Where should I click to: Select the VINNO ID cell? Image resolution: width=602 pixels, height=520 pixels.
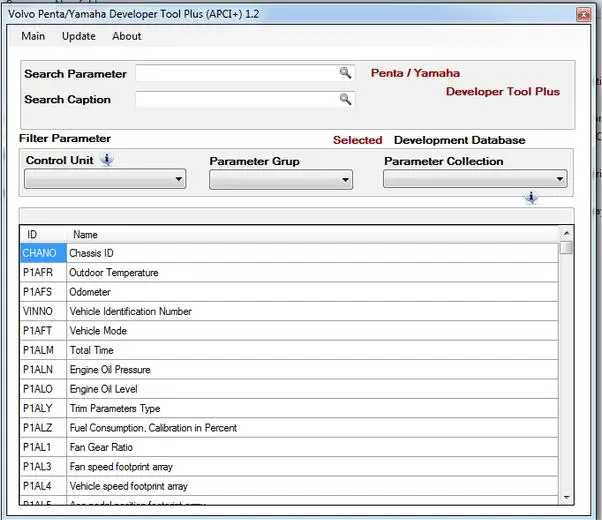click(43, 311)
